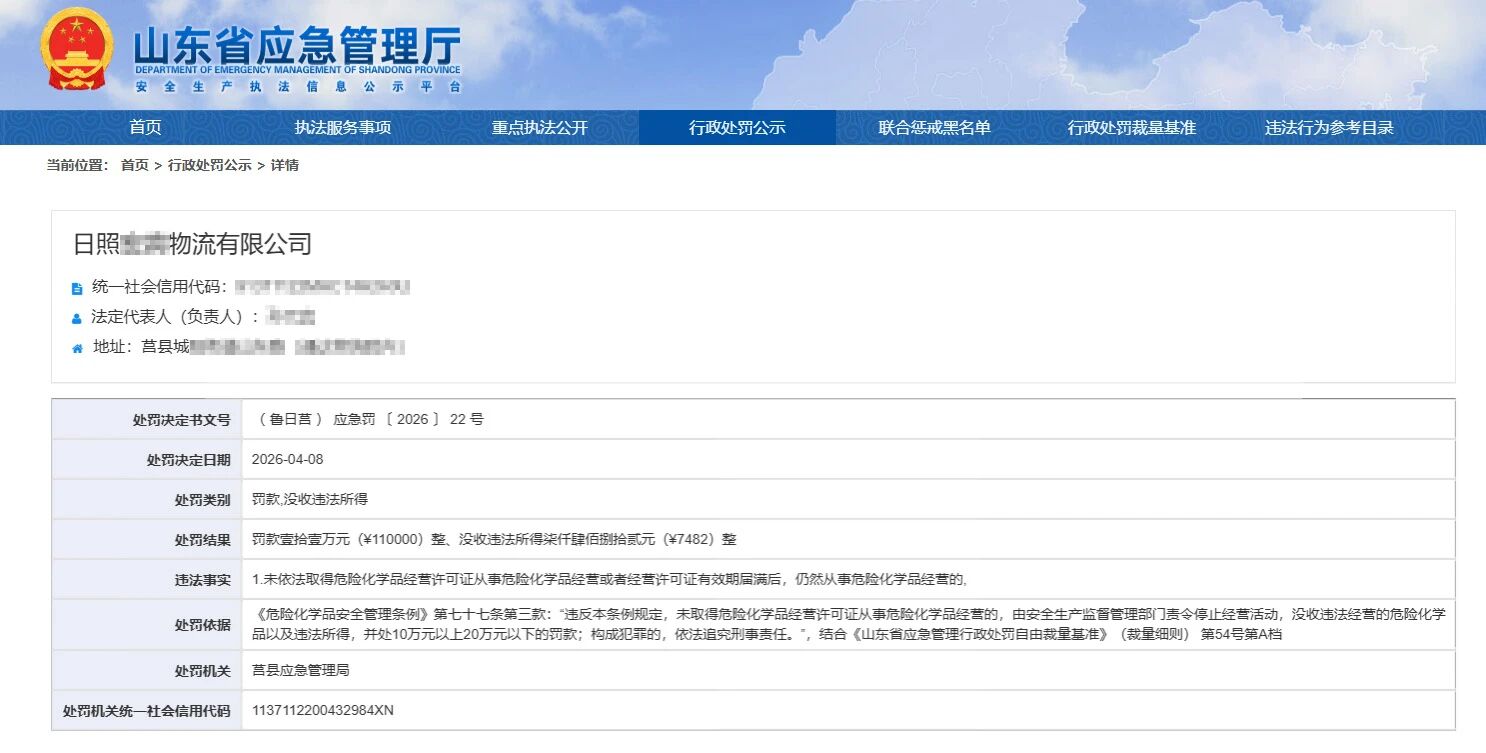Click the penalty date 2026-04-08
Viewport: 1486px width, 753px height.
pyautogui.click(x=288, y=459)
